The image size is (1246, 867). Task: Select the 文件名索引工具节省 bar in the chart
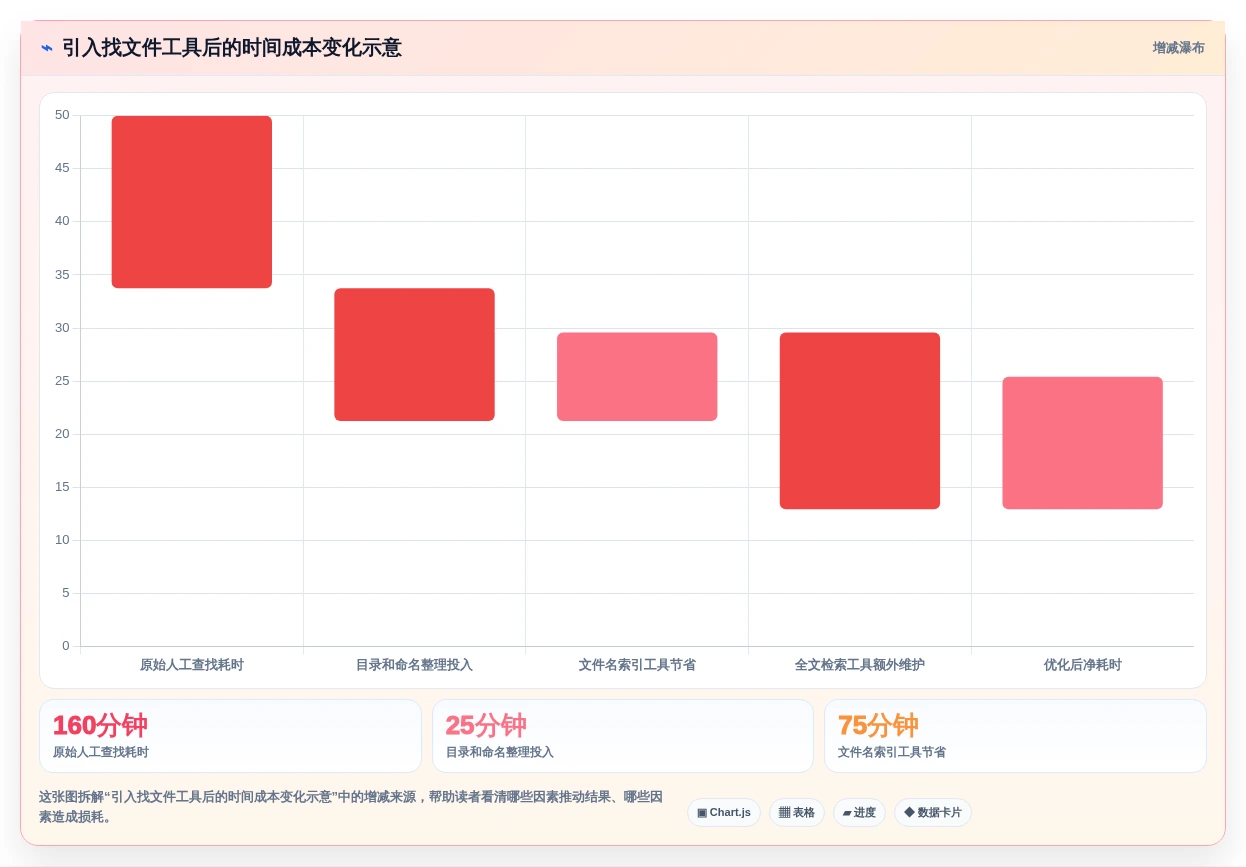637,376
